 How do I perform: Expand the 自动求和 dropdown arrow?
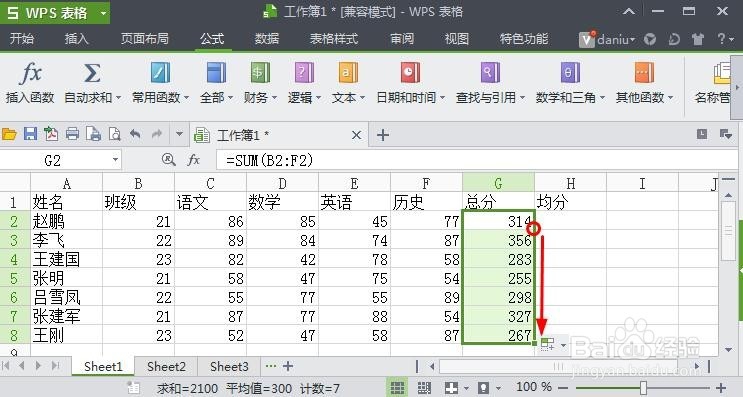pyautogui.click(x=118, y=98)
